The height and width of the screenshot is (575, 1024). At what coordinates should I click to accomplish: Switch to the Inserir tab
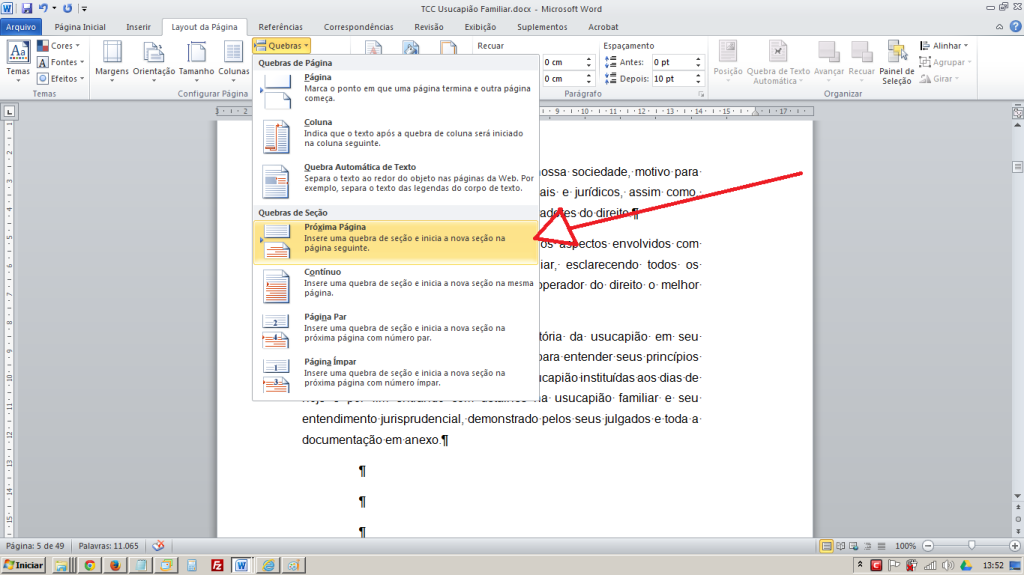138,27
